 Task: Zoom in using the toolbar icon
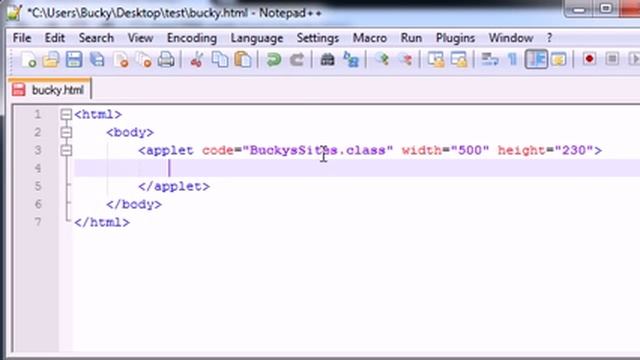[x=382, y=60]
